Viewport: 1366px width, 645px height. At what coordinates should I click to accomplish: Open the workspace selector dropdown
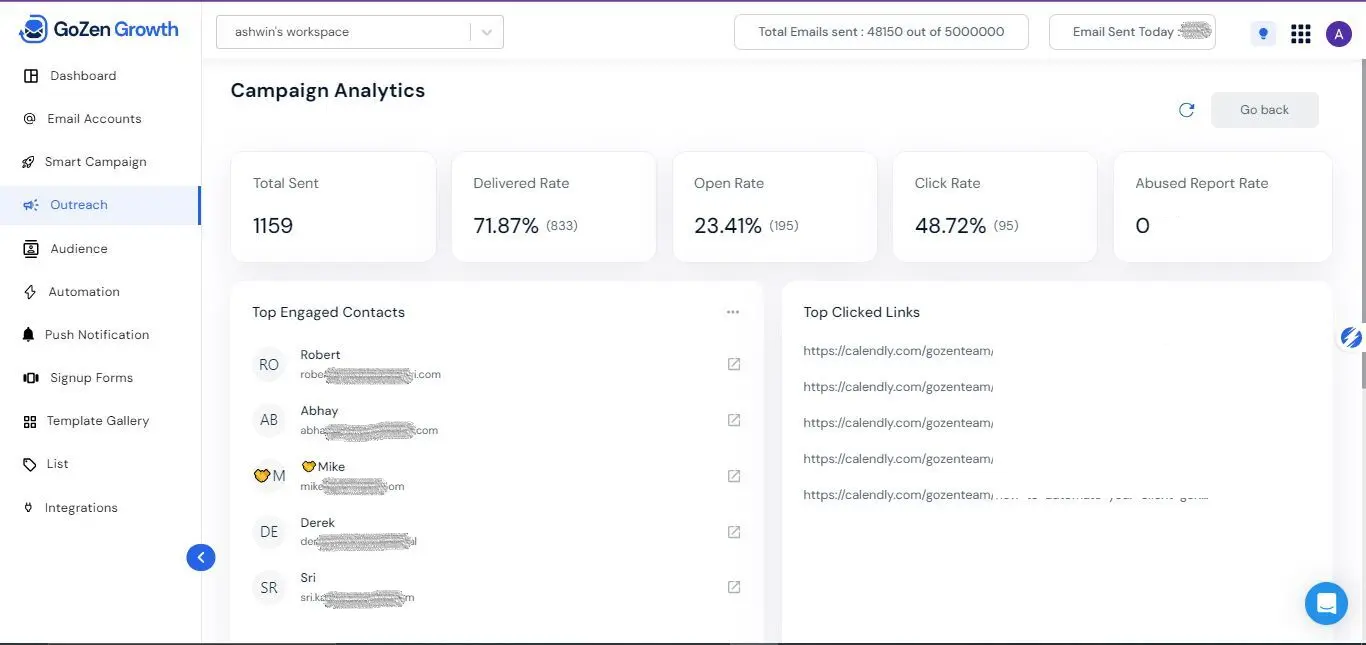click(487, 32)
